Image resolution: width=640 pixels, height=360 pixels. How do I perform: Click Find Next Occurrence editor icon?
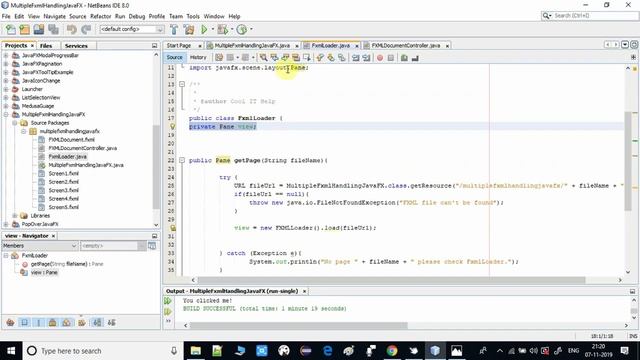[x=285, y=58]
